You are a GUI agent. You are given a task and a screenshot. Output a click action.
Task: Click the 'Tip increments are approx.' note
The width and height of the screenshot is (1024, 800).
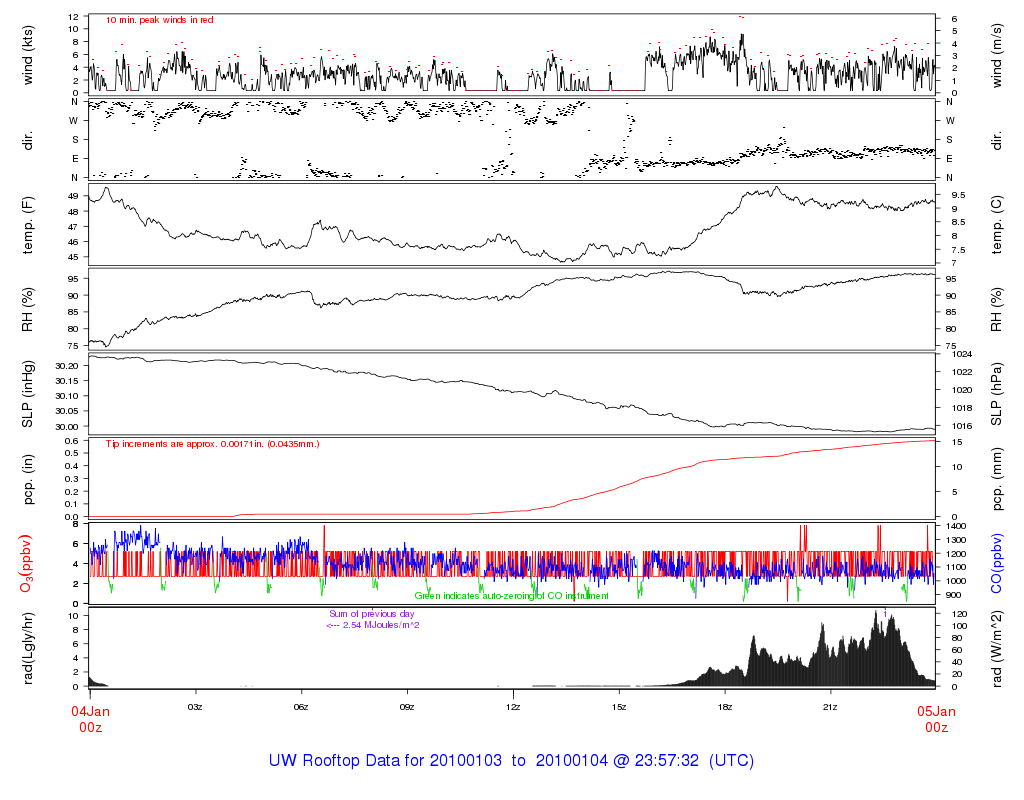(x=212, y=444)
